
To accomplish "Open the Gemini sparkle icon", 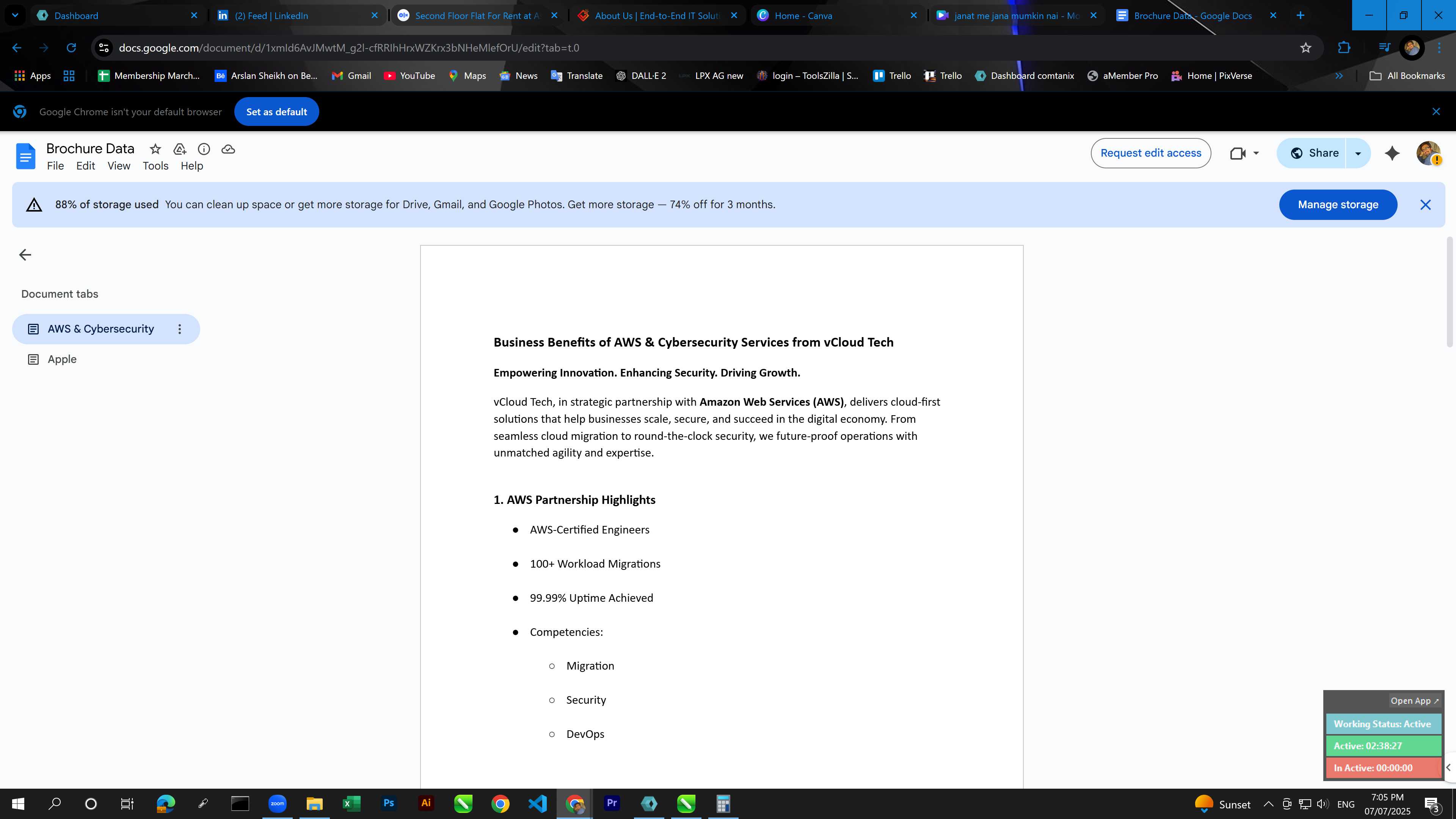I will pyautogui.click(x=1392, y=153).
